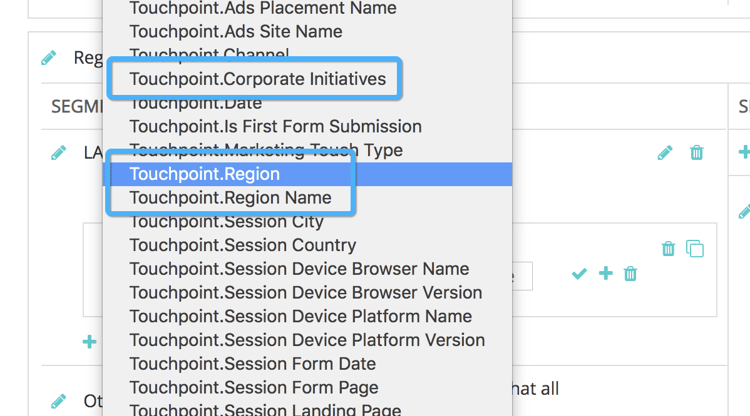
Task: Choose Touchpoint.Session Form Date option
Action: coord(253,364)
